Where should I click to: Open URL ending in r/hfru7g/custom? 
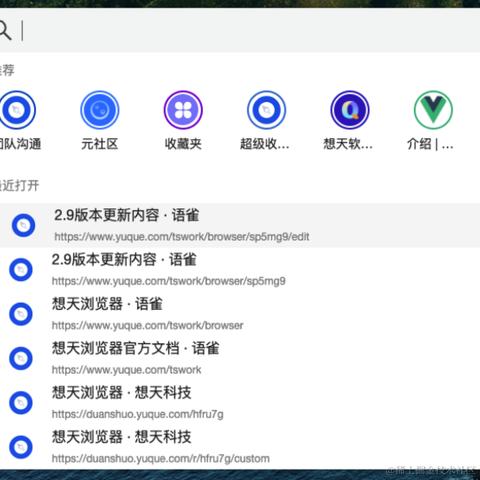click(161, 458)
